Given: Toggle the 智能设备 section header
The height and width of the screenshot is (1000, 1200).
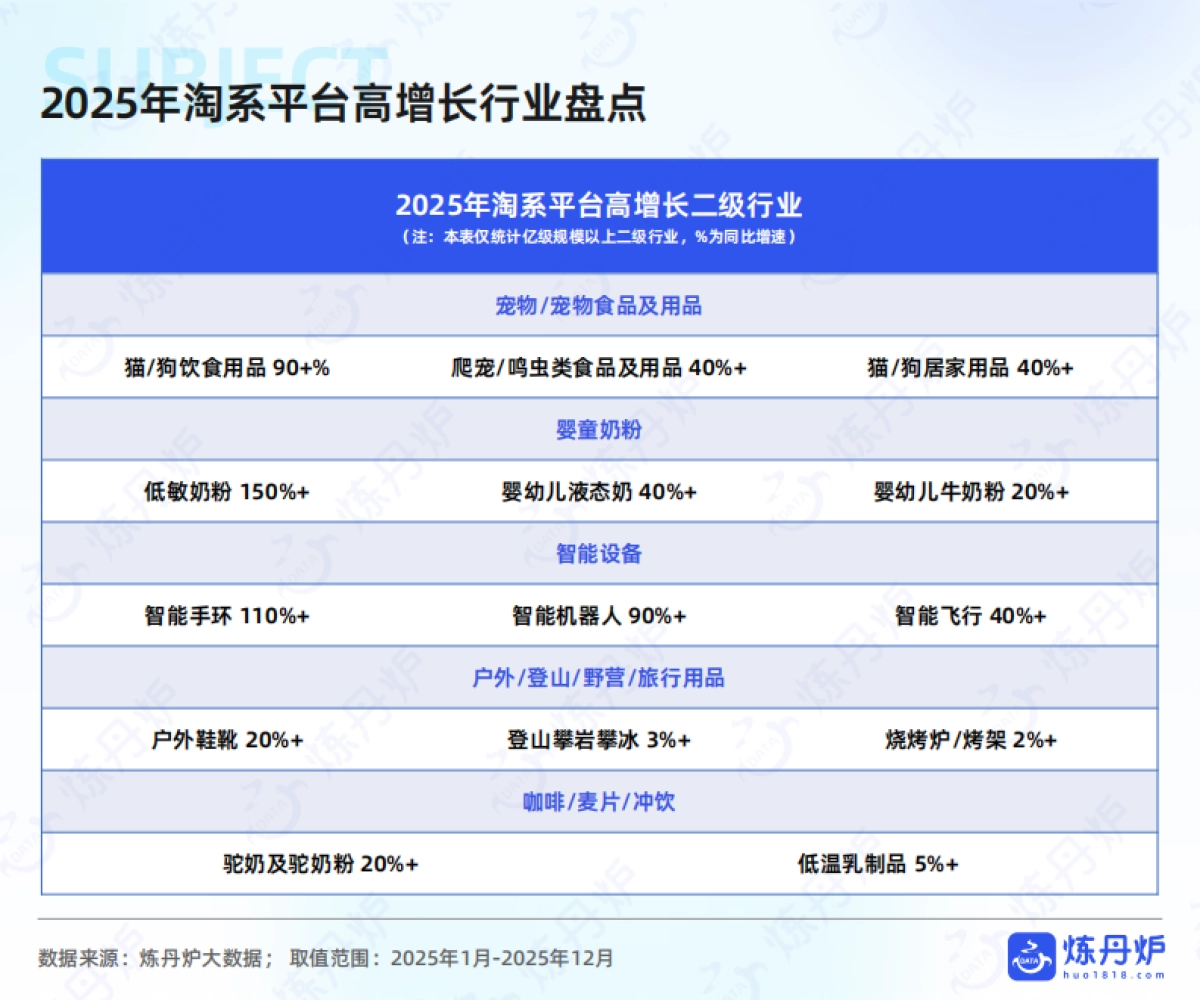Looking at the screenshot, I should coord(600,551).
